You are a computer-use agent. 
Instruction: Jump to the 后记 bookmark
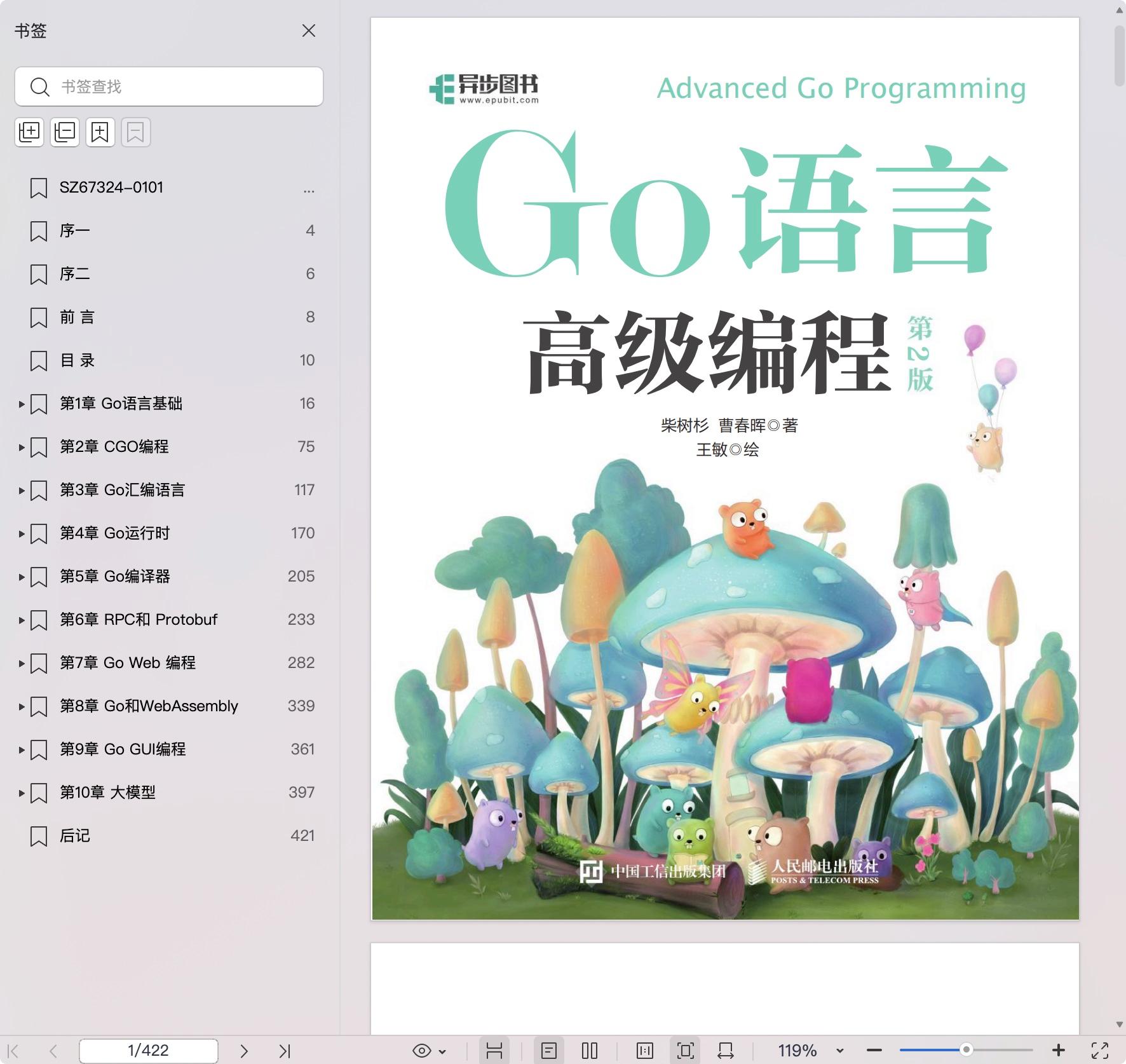[x=75, y=836]
